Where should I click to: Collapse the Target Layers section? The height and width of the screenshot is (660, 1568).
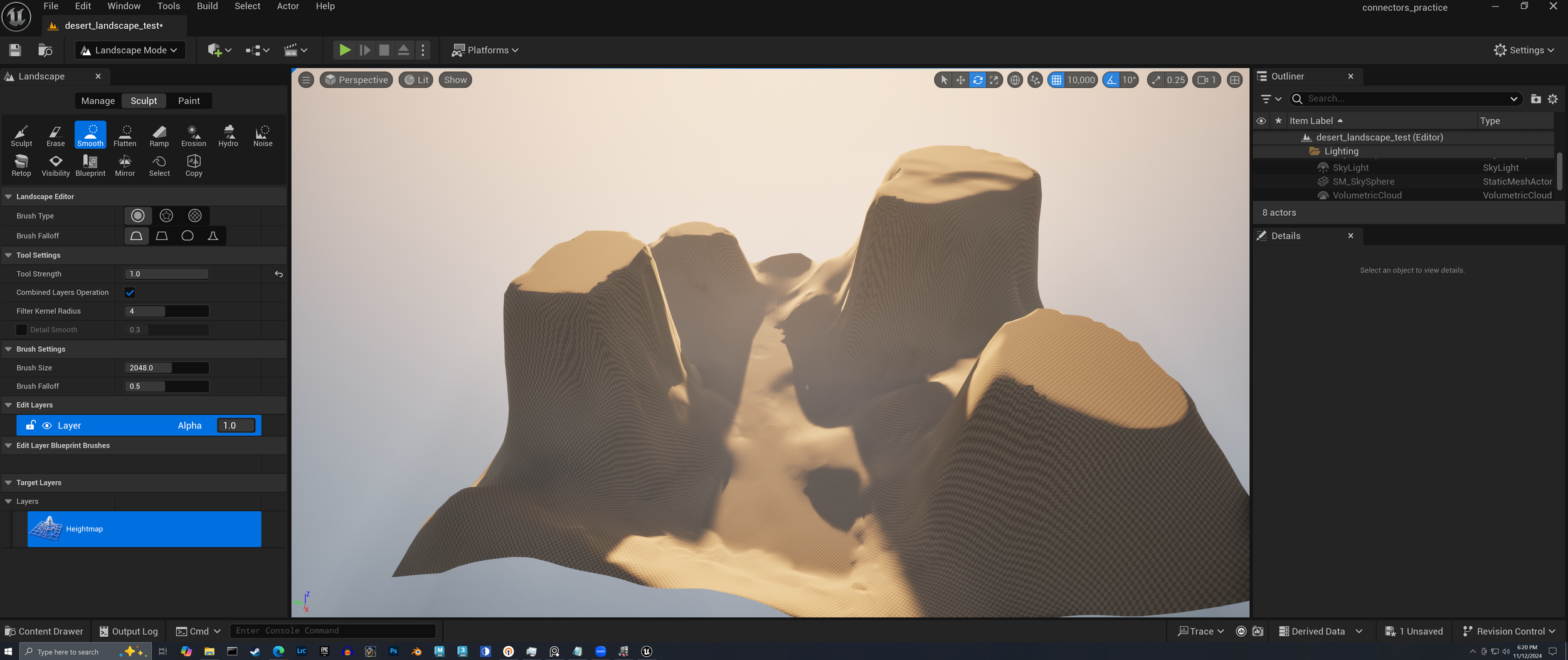(9, 483)
